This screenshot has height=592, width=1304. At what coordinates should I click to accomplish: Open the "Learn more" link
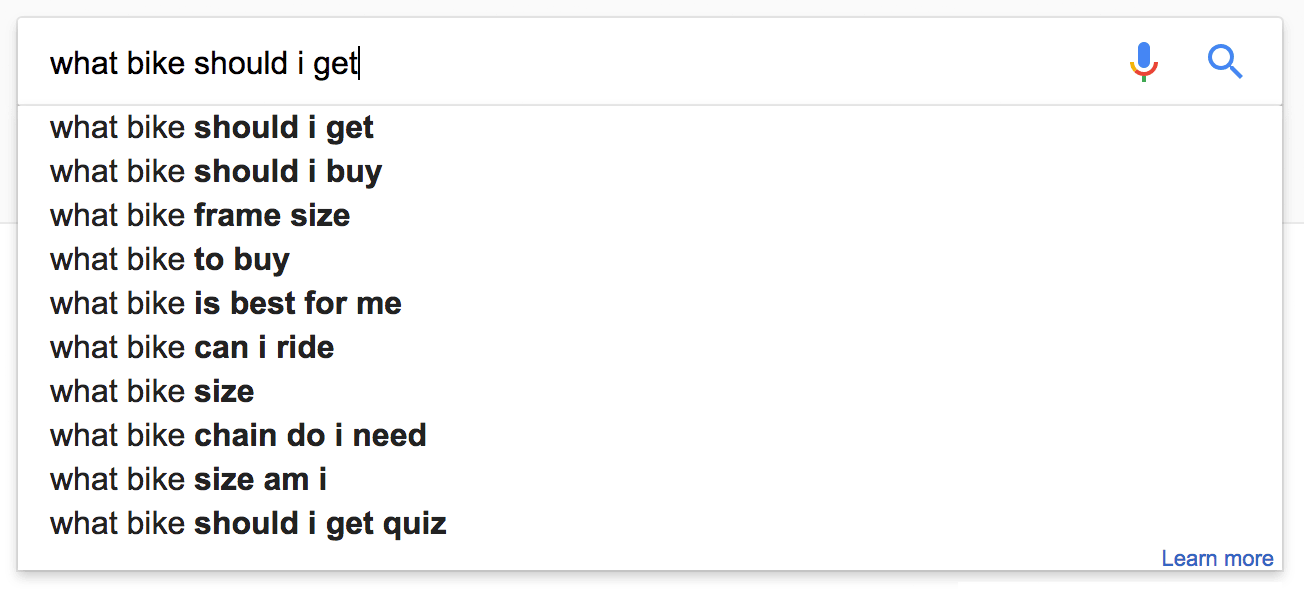[x=1217, y=559]
